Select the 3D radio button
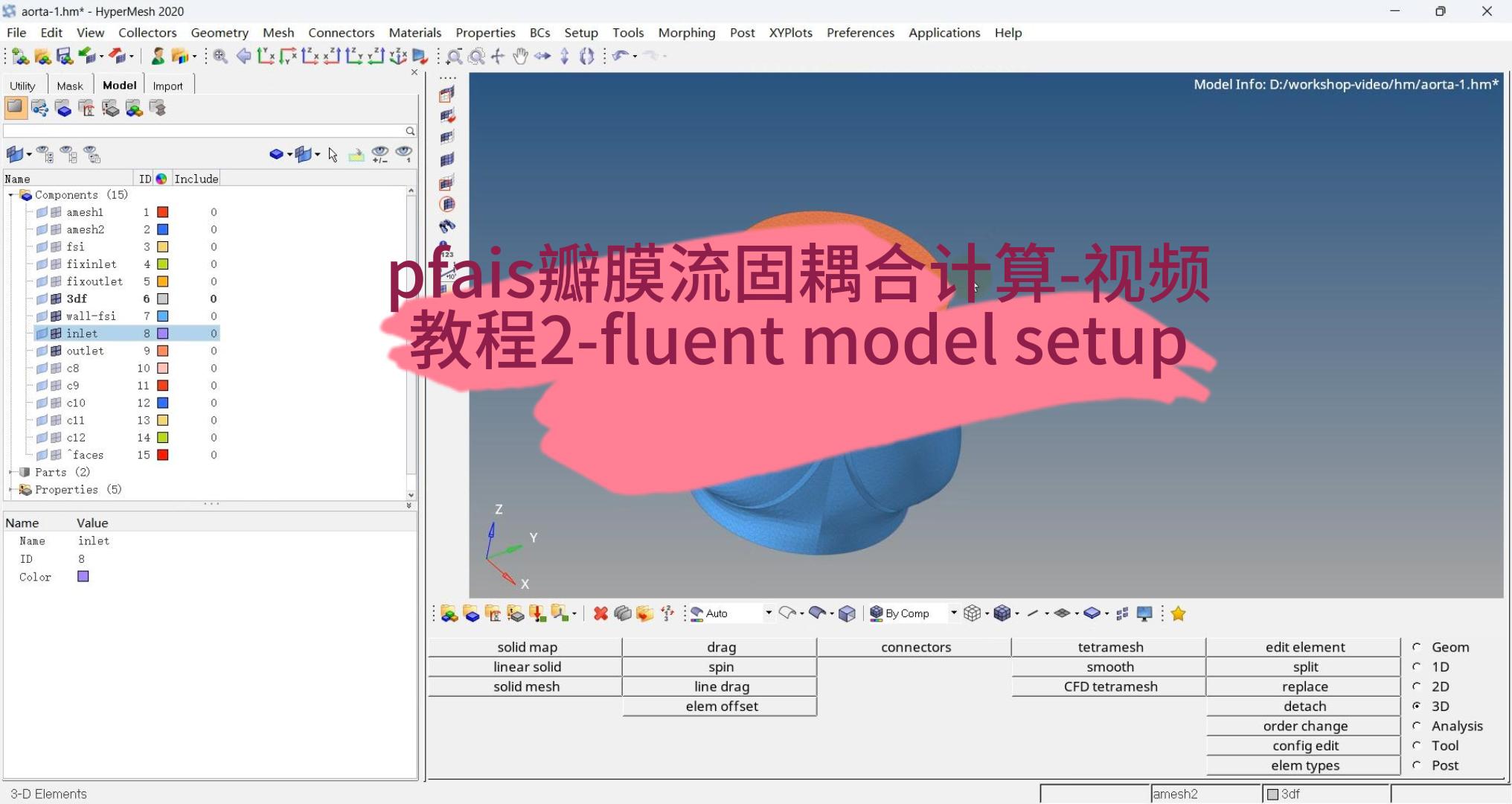 [x=1417, y=706]
